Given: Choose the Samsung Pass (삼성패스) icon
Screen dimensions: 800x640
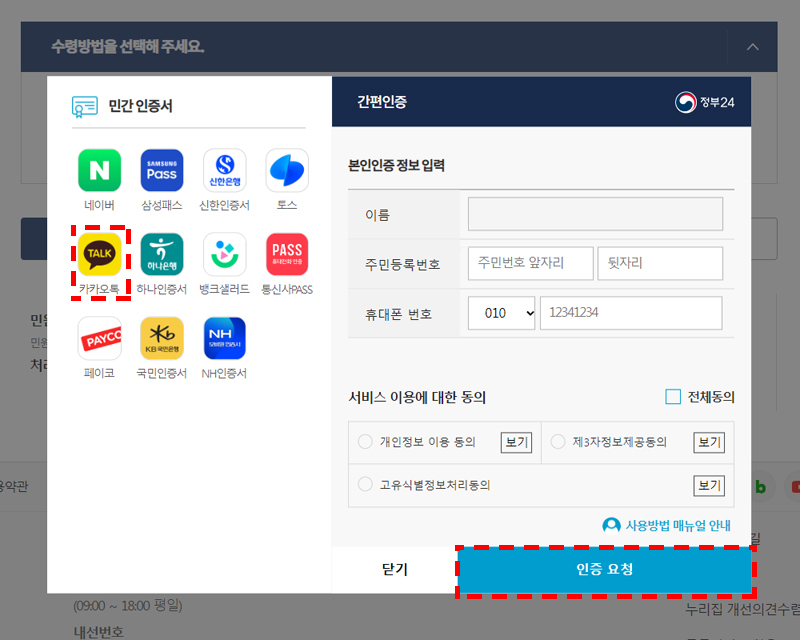Looking at the screenshot, I should click(162, 170).
